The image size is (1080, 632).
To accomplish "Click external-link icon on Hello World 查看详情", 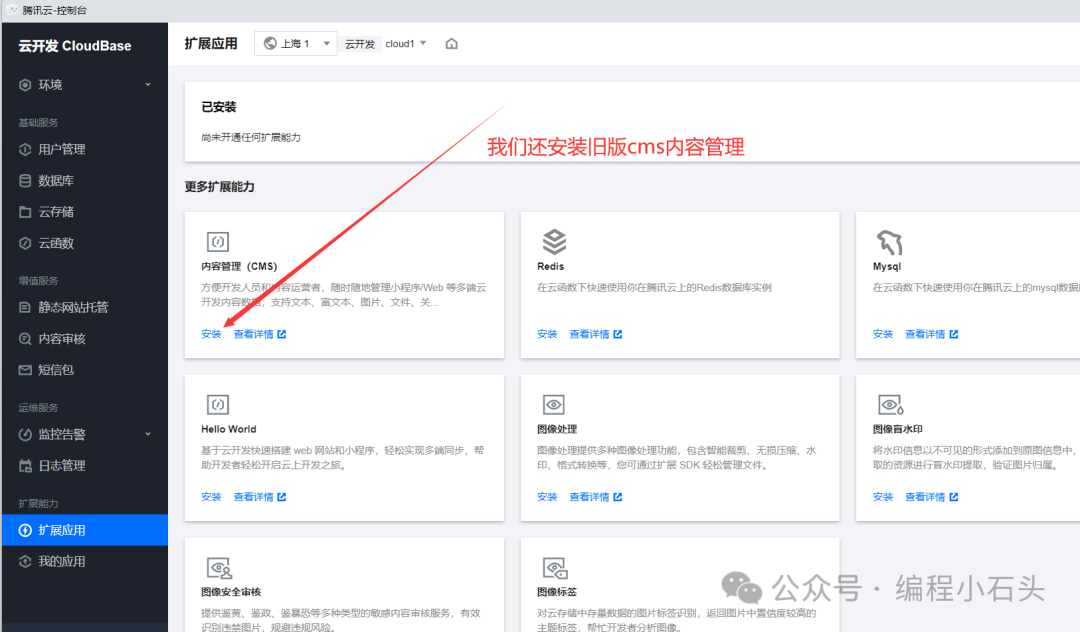I will coord(282,497).
